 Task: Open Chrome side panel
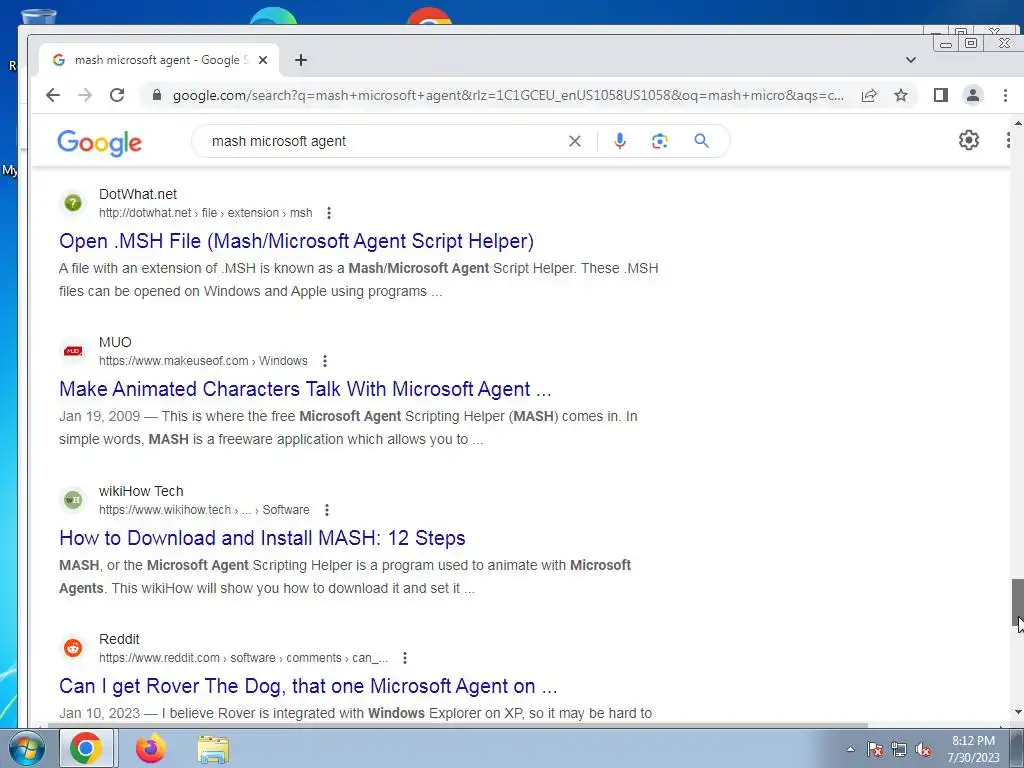pyautogui.click(x=940, y=95)
